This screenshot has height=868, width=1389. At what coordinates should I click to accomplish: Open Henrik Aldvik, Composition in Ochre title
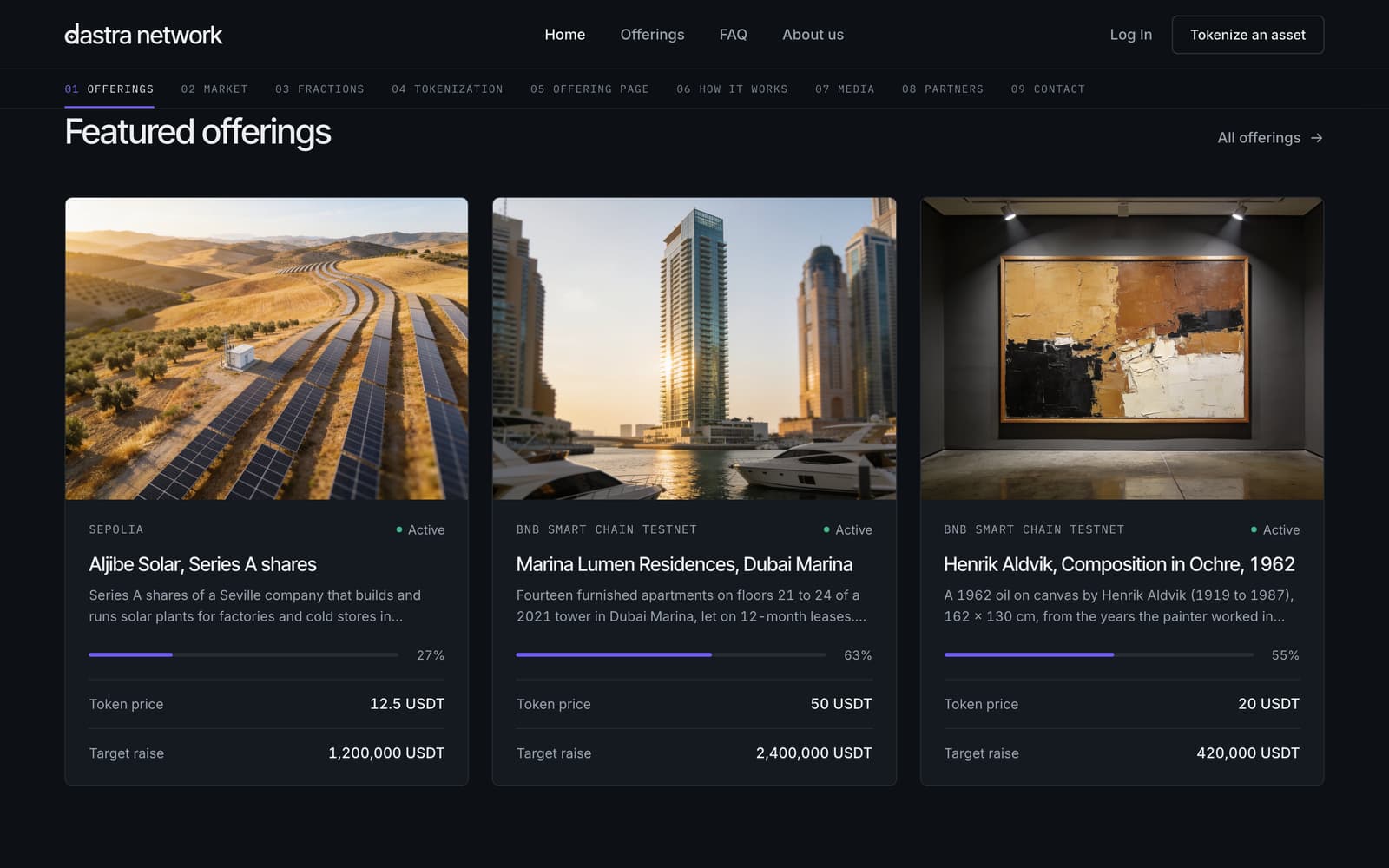(1119, 564)
